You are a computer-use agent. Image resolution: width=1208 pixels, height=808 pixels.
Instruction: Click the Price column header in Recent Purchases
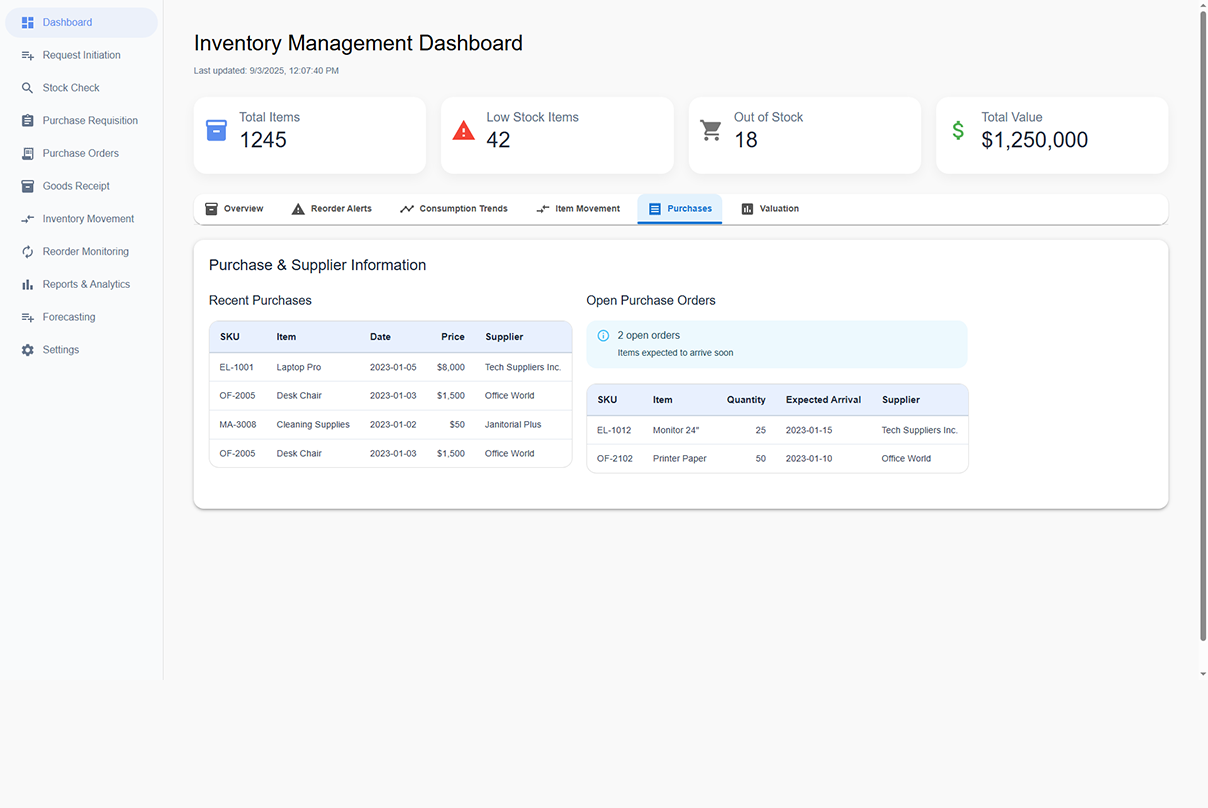point(453,337)
